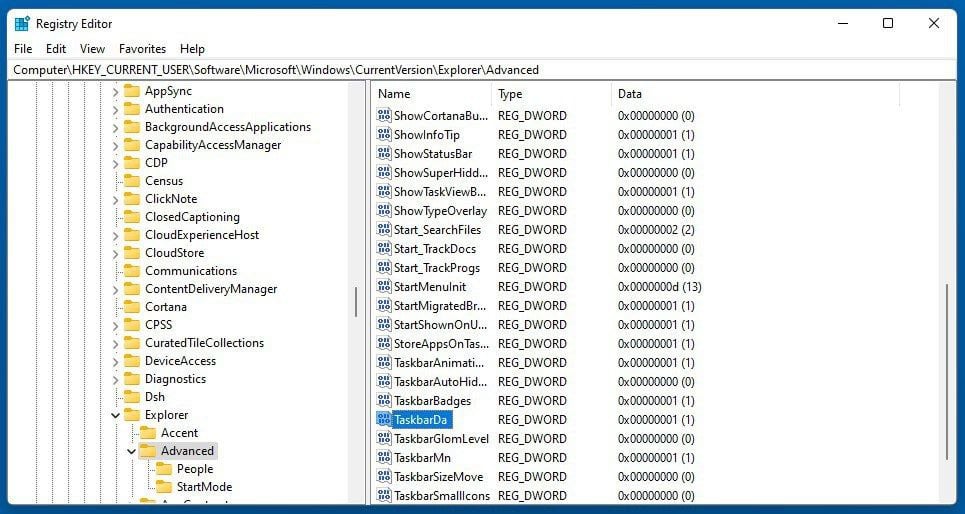Select the CDP key label

point(156,163)
